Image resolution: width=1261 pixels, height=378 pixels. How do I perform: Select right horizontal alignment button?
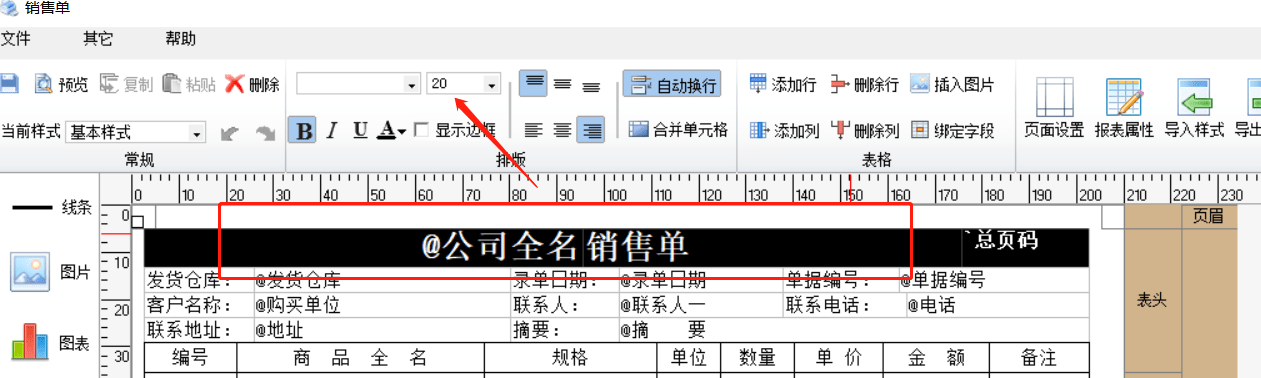(x=591, y=130)
